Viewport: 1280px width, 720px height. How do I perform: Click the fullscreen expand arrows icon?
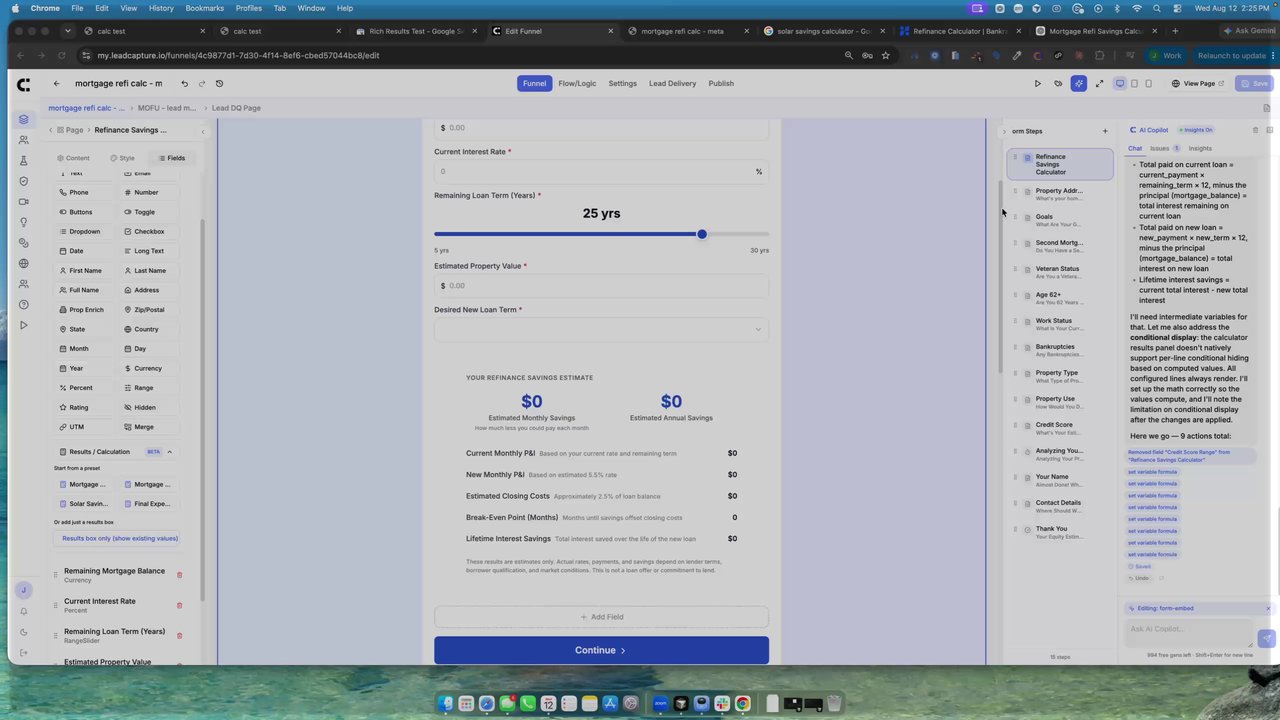coord(1099,83)
